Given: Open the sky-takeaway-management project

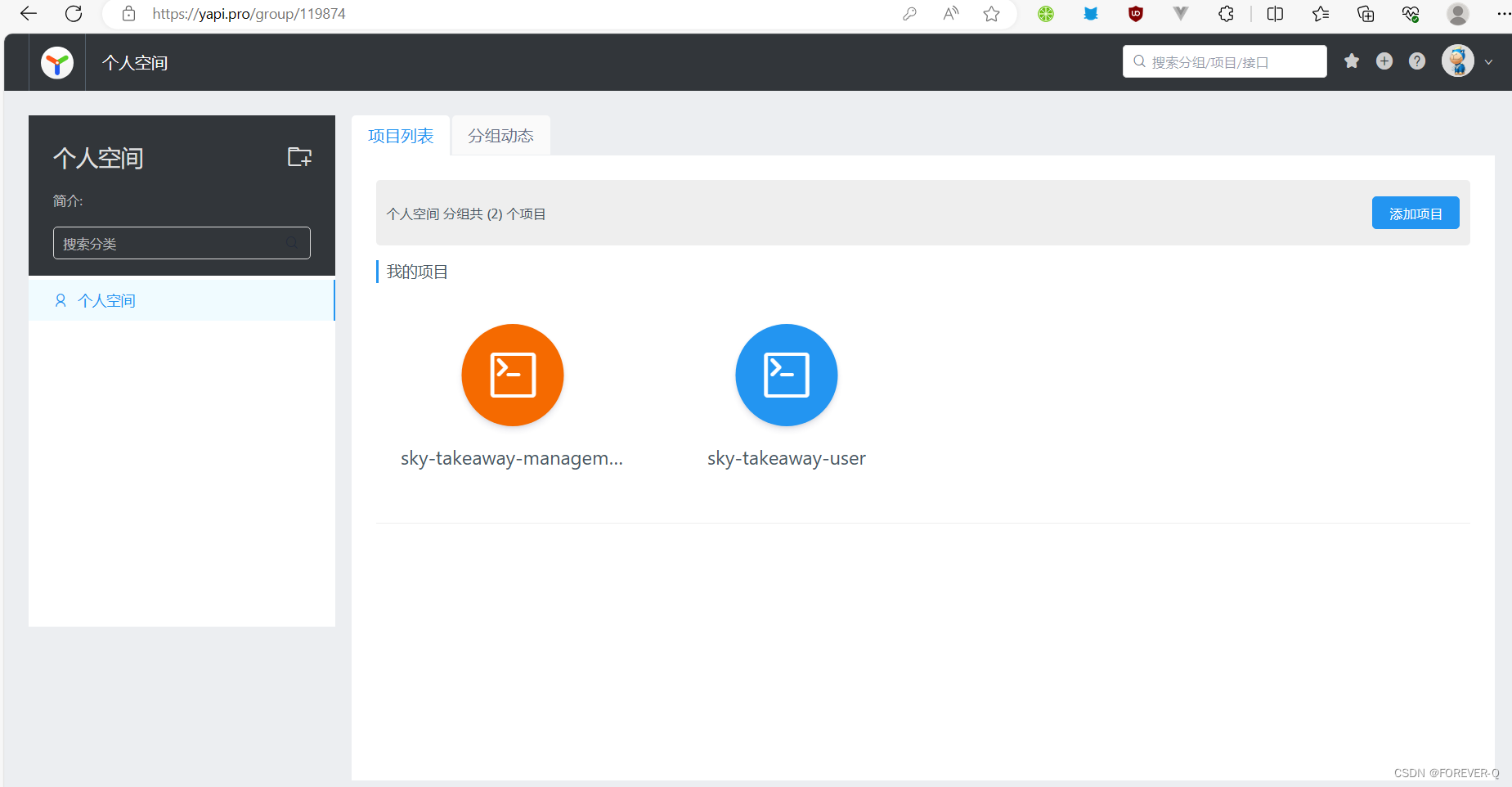Looking at the screenshot, I should click(512, 376).
